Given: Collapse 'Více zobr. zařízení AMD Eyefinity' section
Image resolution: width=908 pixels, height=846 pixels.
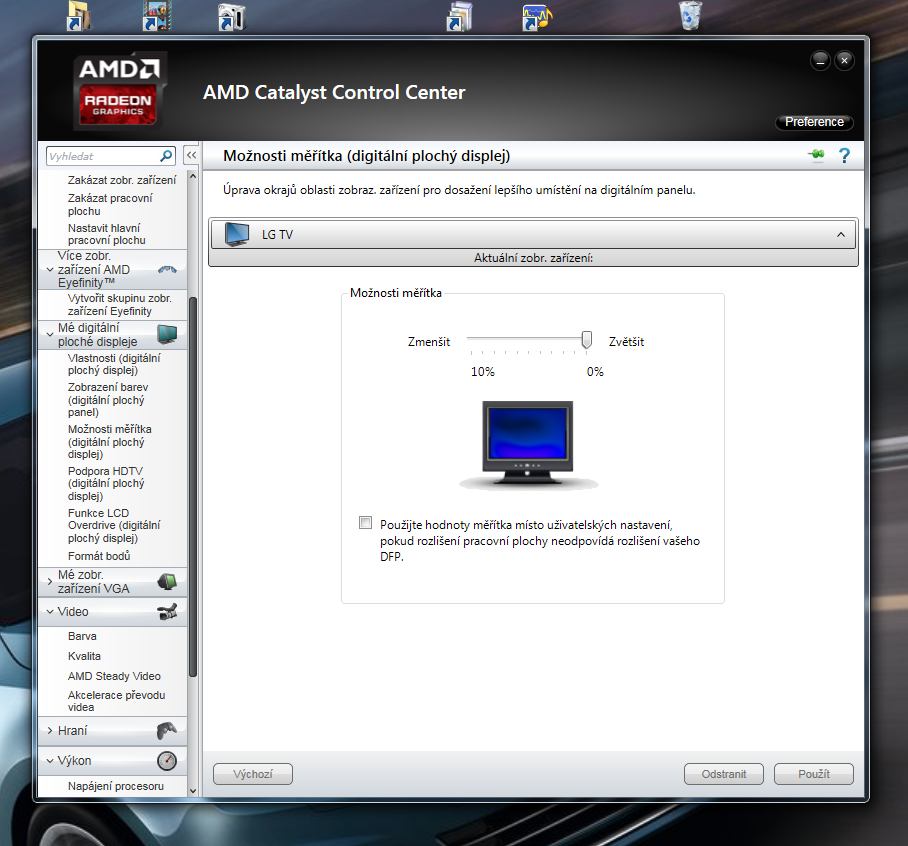Looking at the screenshot, I should 50,269.
